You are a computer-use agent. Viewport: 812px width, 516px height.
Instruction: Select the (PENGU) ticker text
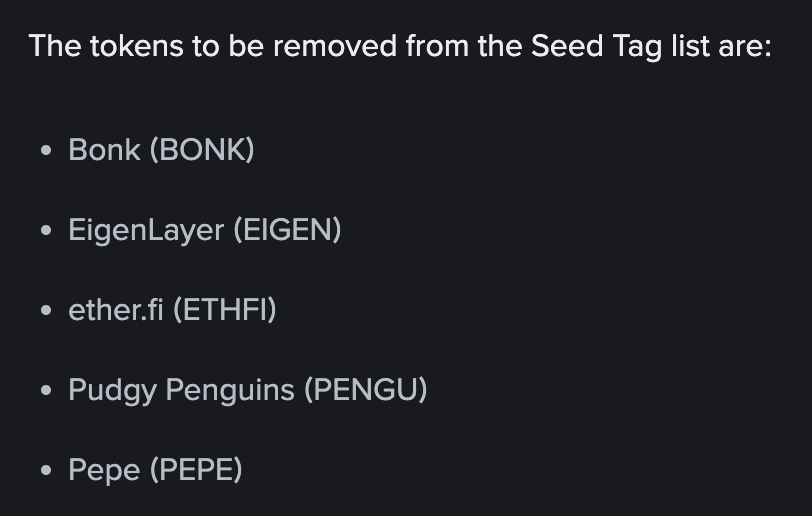tap(366, 390)
